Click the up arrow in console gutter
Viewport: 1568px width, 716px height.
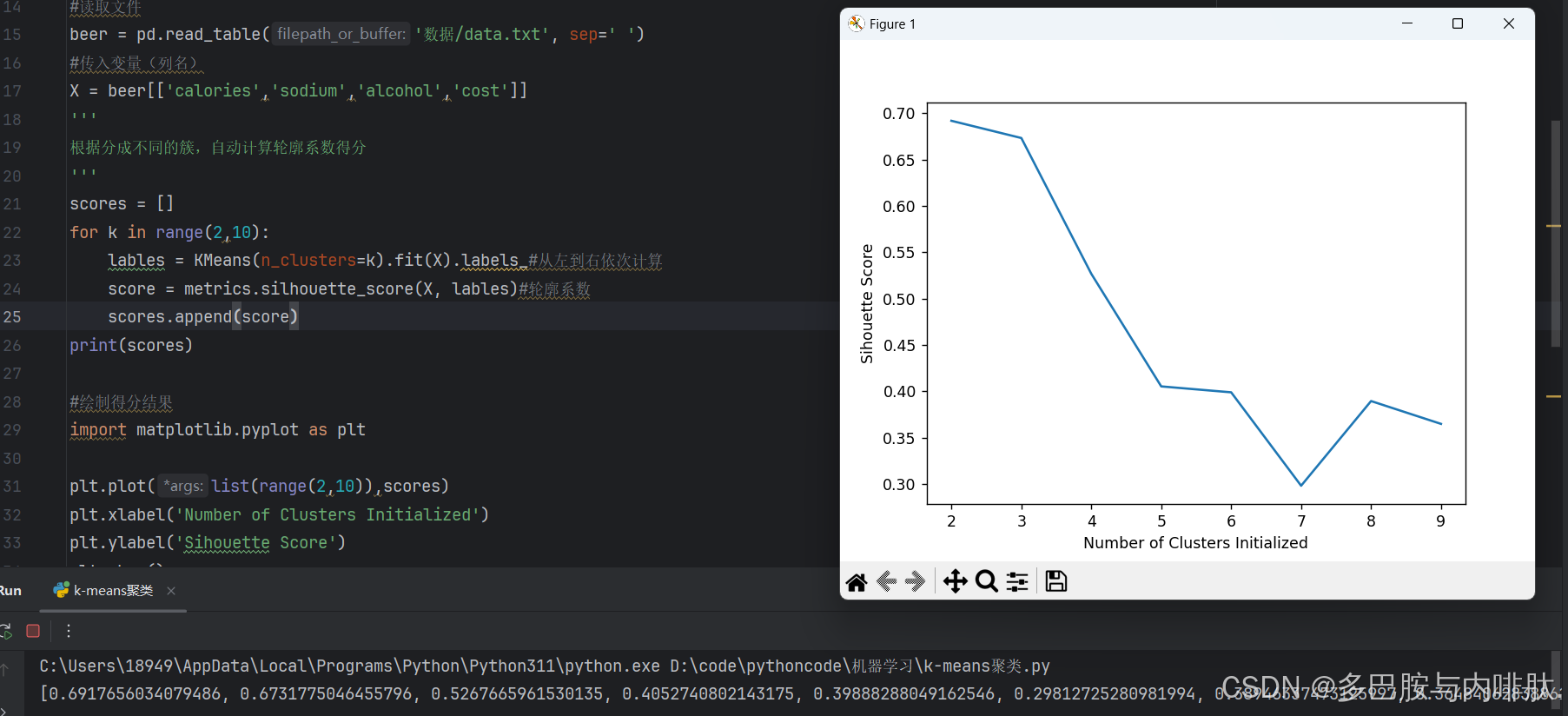pyautogui.click(x=5, y=669)
